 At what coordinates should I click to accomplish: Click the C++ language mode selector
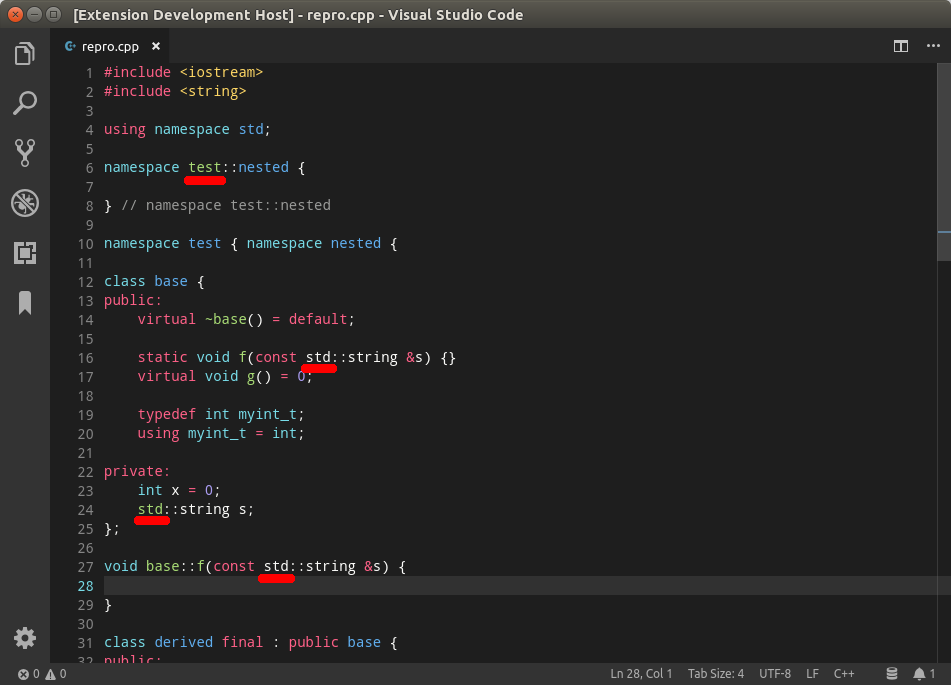click(x=844, y=673)
